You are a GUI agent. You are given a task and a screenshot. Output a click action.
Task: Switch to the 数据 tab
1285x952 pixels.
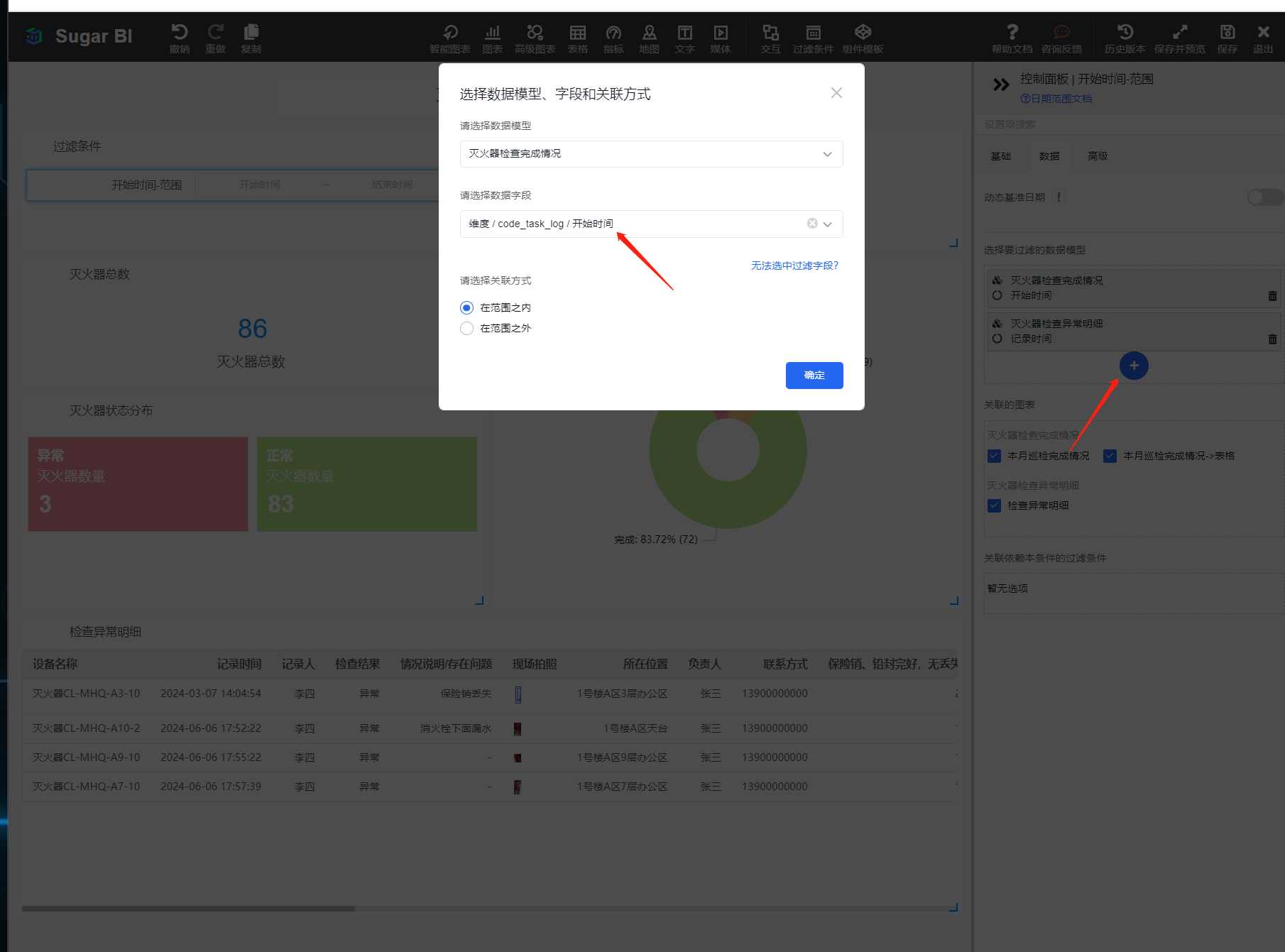pyautogui.click(x=1049, y=156)
